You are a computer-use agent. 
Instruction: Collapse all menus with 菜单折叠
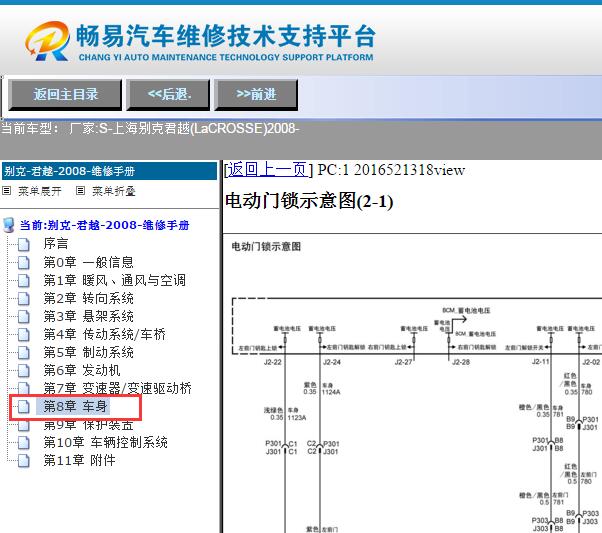click(x=114, y=191)
